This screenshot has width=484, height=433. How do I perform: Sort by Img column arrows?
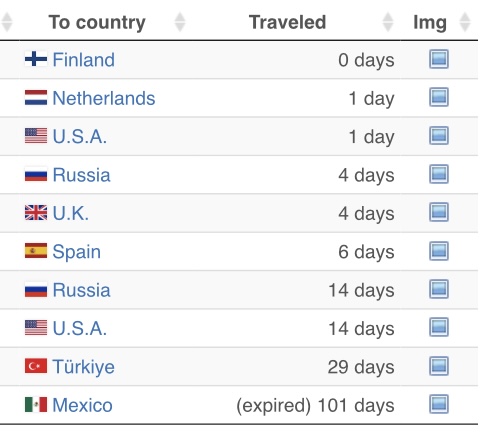tap(465, 22)
